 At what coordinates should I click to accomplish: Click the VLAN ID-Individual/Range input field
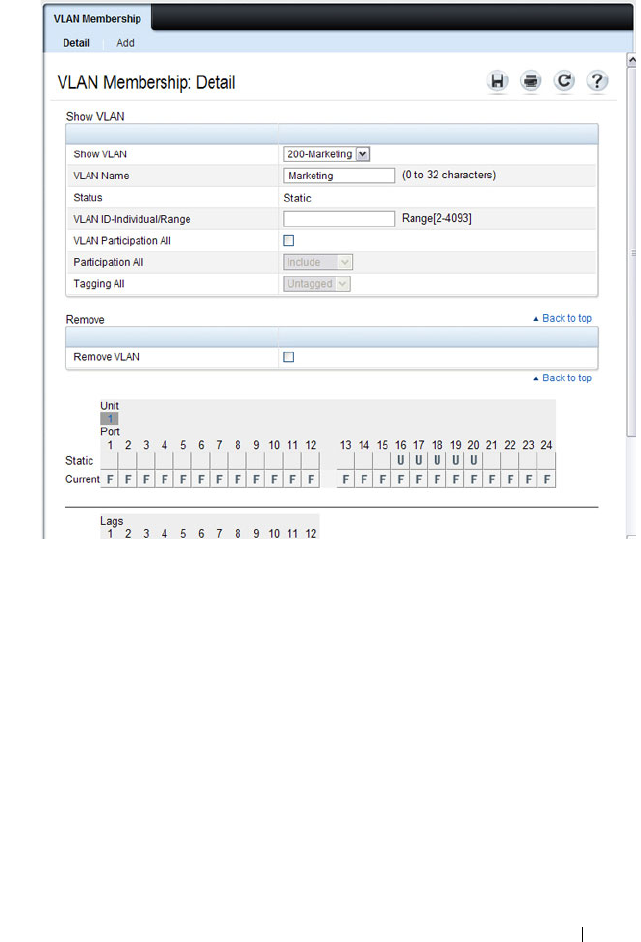339,219
